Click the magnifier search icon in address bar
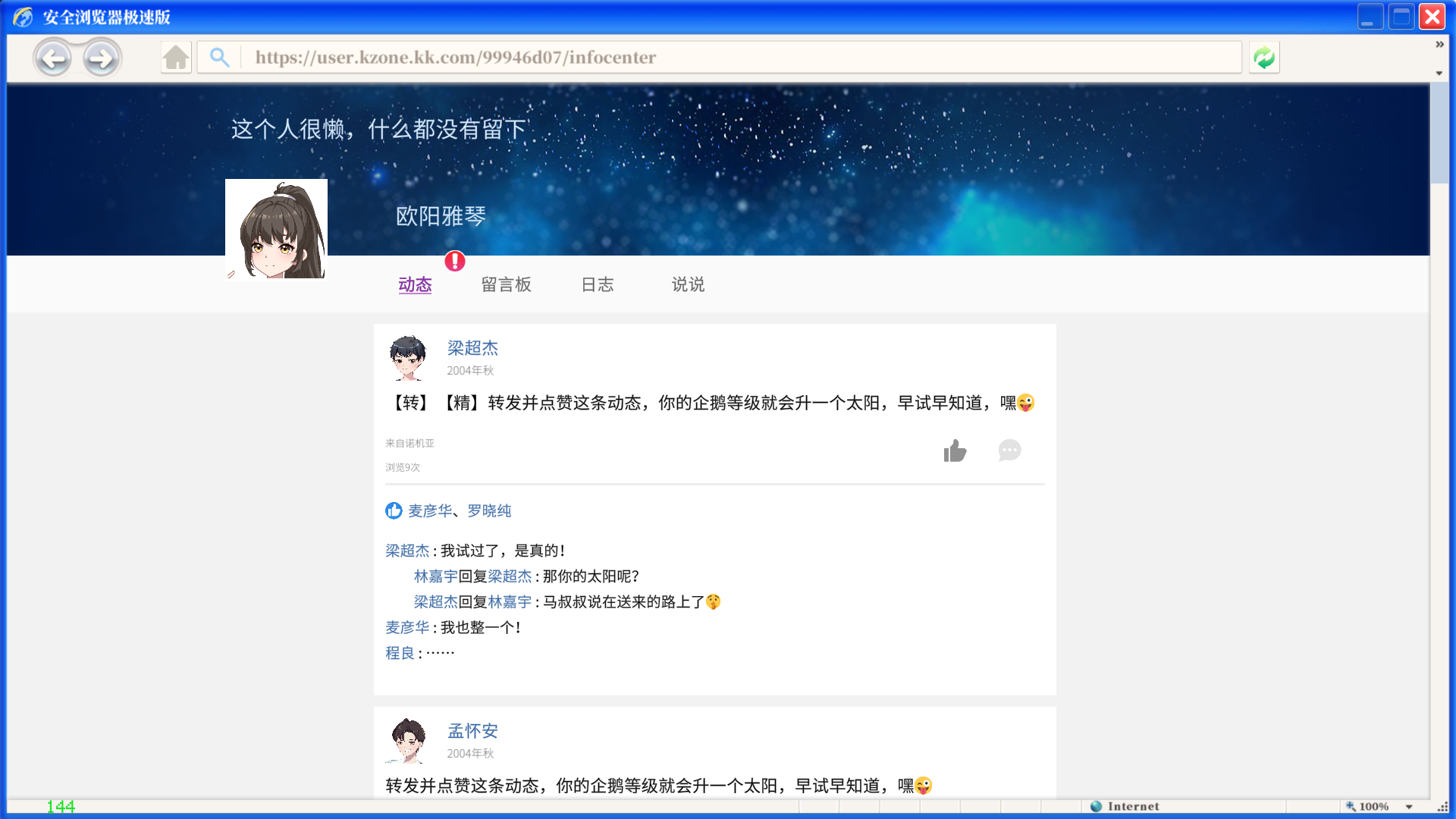Viewport: 1456px width, 819px height. (x=220, y=57)
